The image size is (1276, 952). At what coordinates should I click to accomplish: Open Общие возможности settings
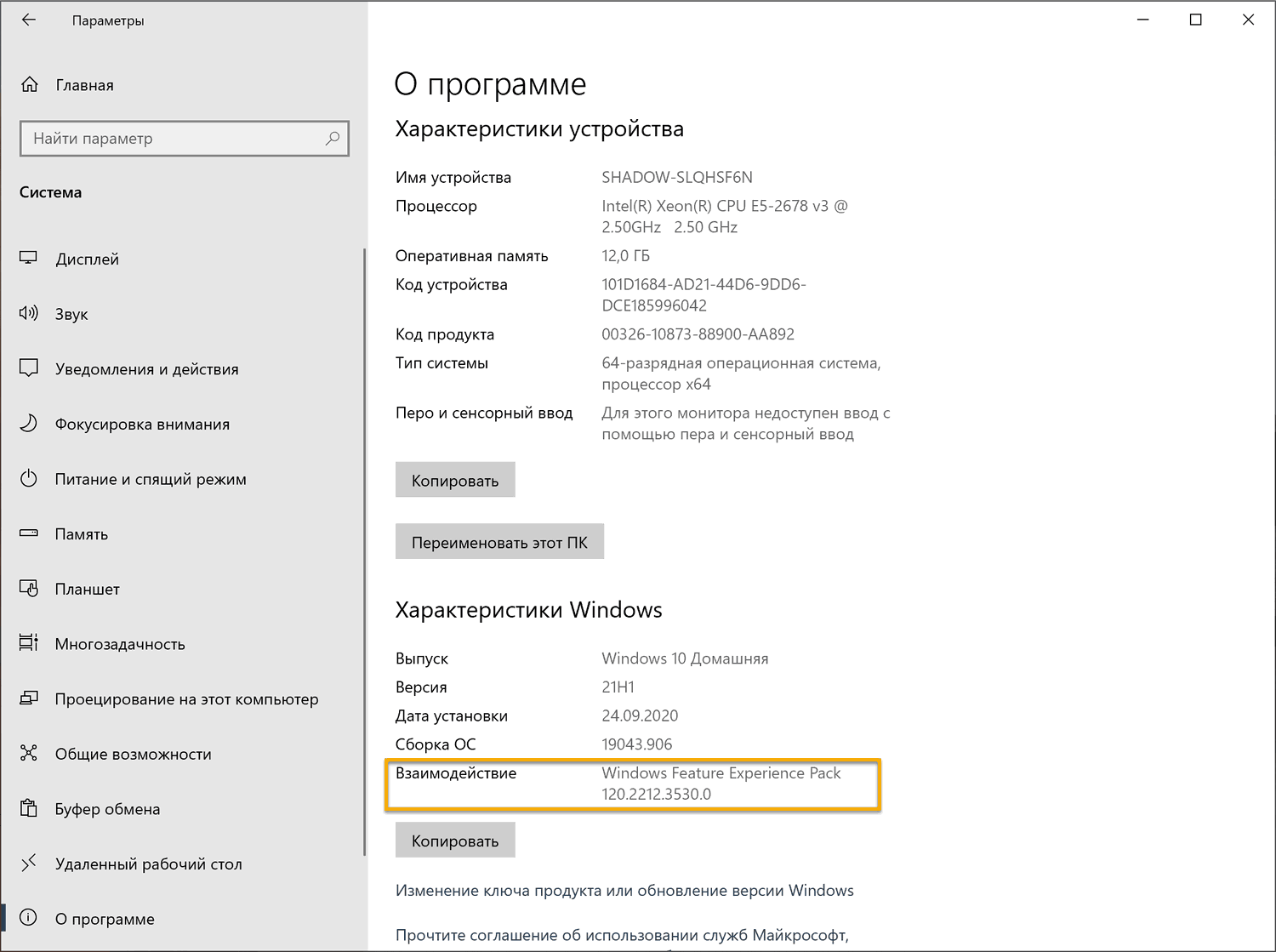coord(133,754)
